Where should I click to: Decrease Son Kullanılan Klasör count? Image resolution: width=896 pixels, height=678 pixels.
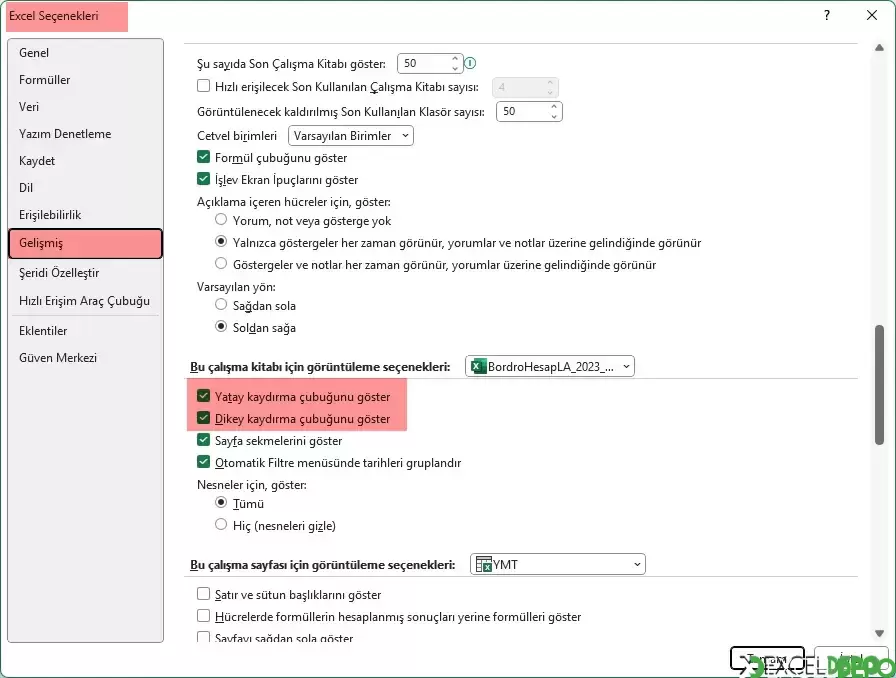[x=554, y=116]
